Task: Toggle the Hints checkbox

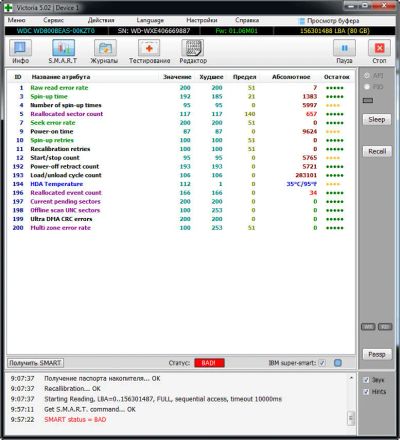Action: coord(366,391)
